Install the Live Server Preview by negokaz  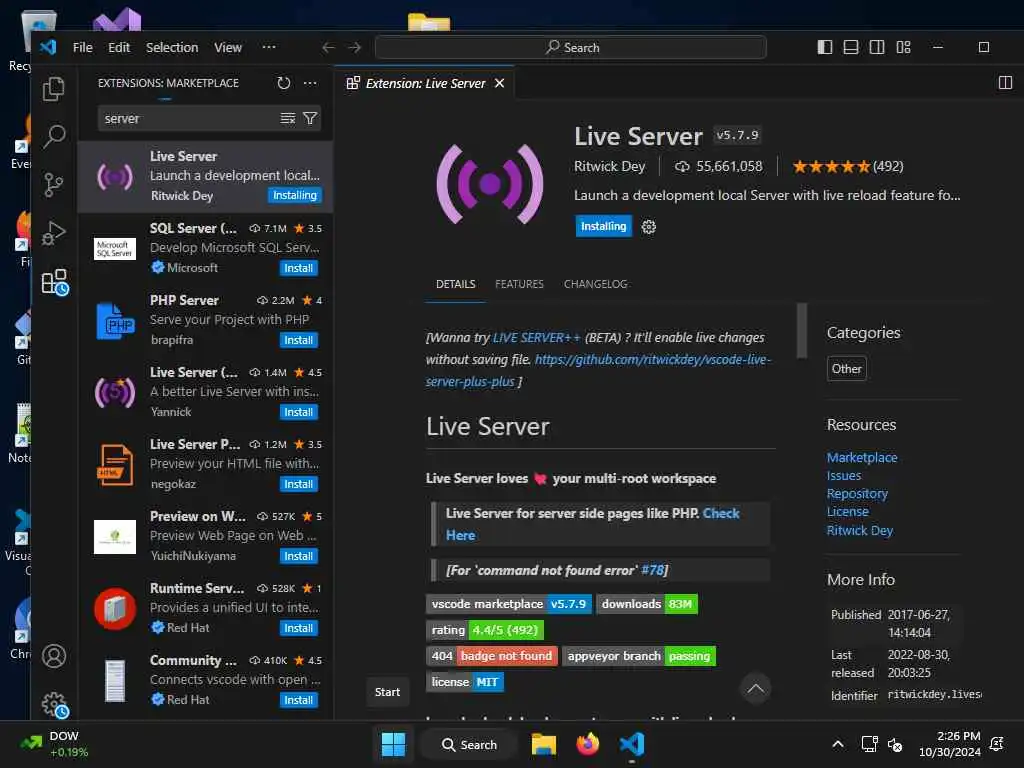[x=298, y=484]
